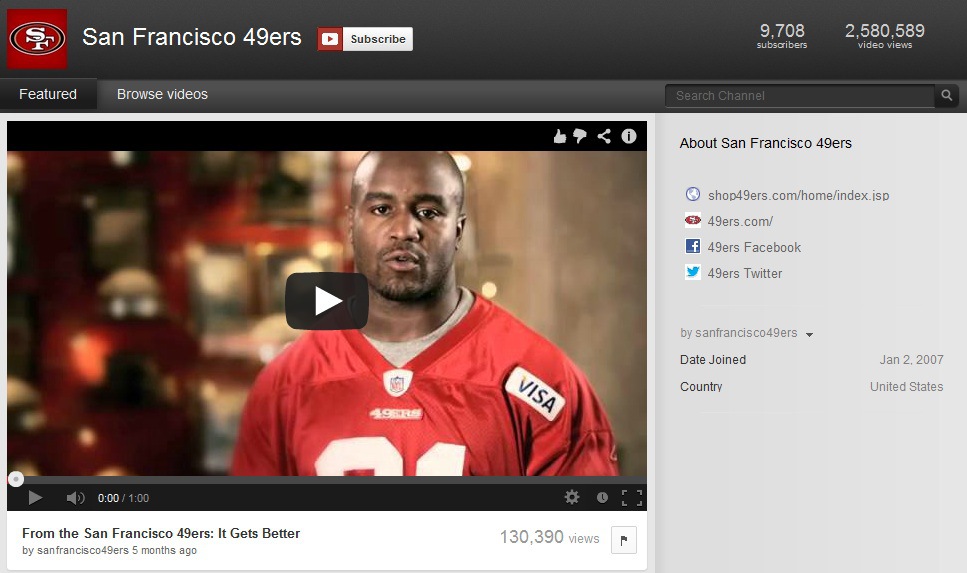Switch to the Browse videos tab

tap(162, 94)
